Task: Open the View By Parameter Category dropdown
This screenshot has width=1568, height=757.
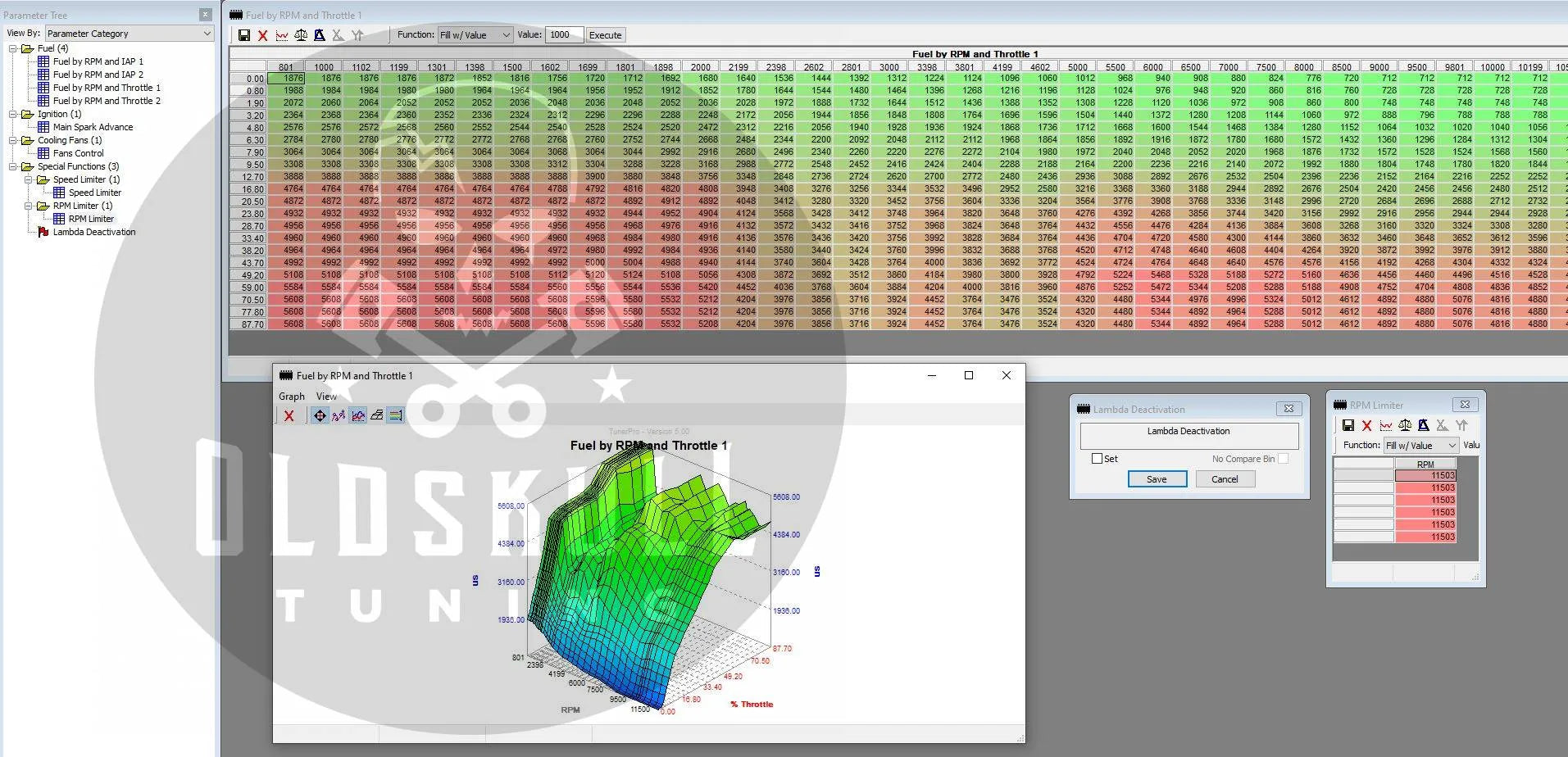Action: (x=130, y=34)
